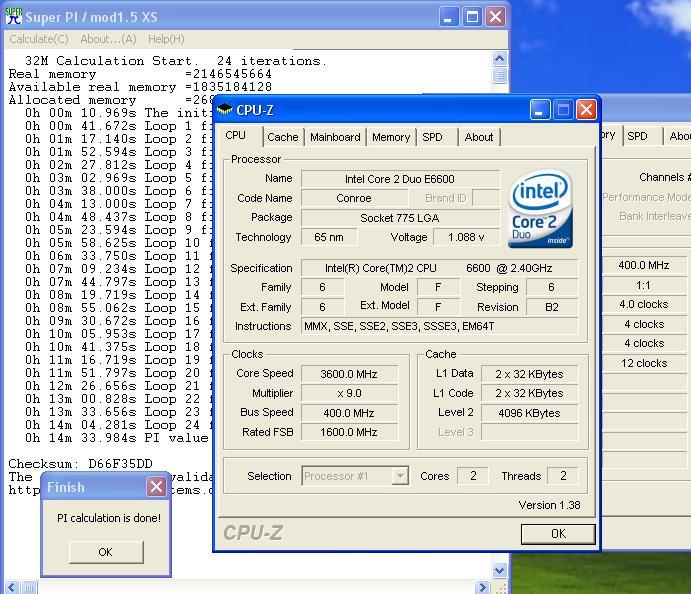Click the Super PI vertical scroll thumb

coord(499,75)
